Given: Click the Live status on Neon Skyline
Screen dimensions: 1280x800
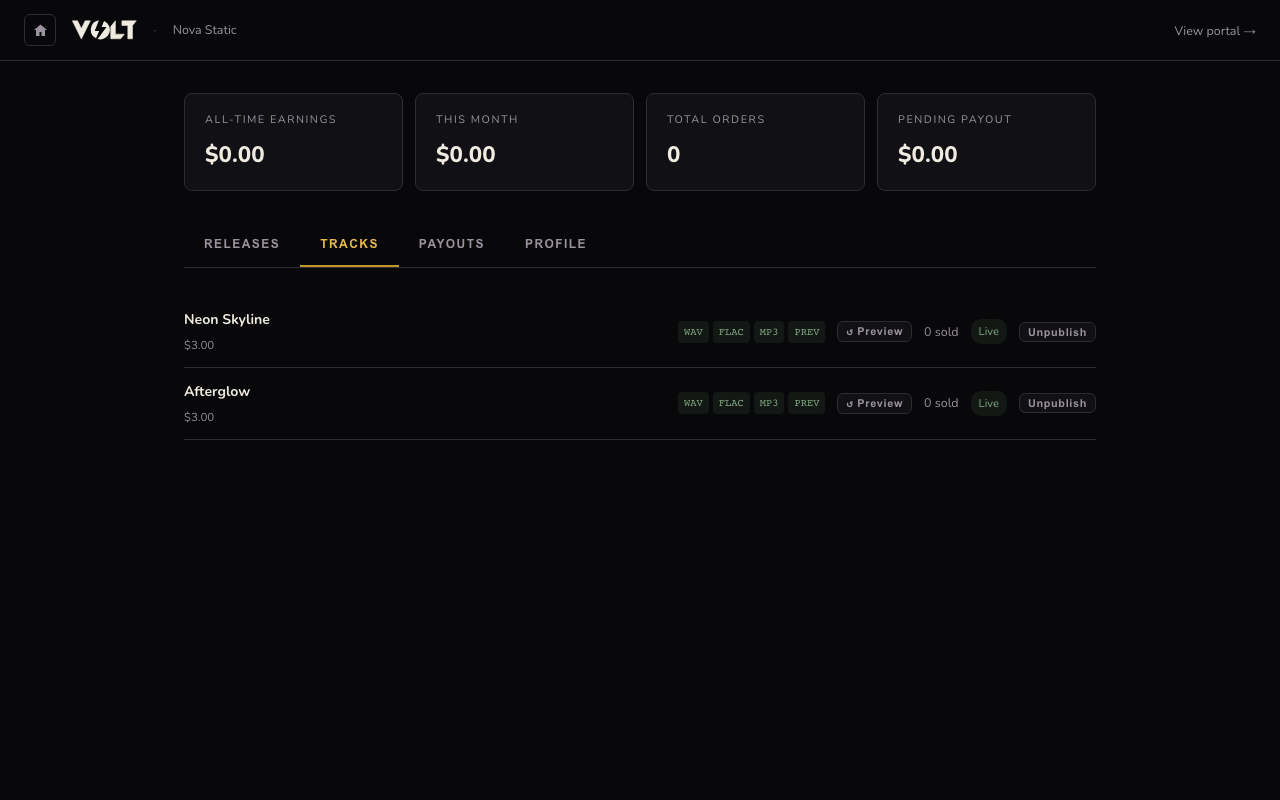Looking at the screenshot, I should (x=989, y=332).
